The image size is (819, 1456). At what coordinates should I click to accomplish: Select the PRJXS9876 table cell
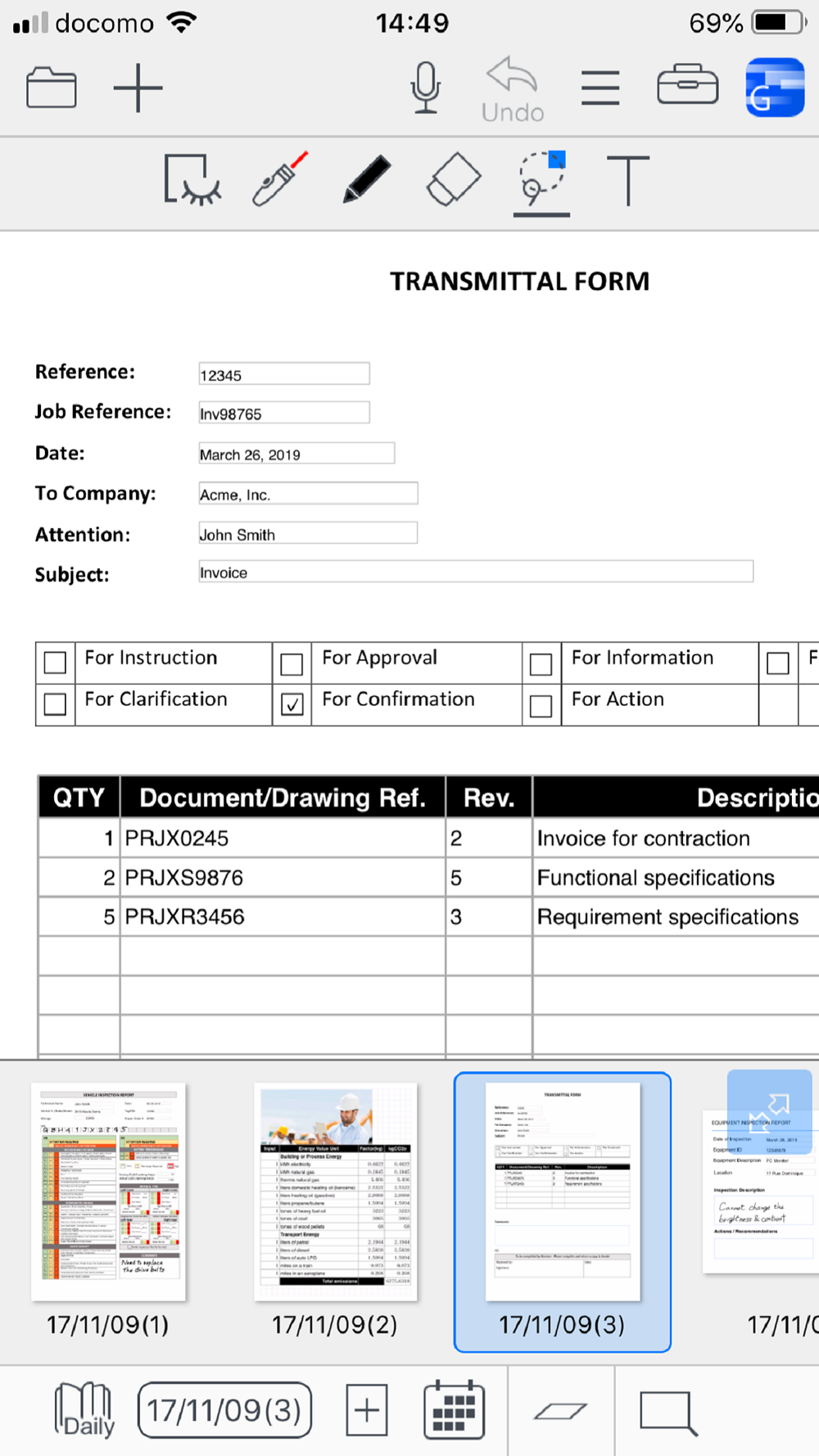(x=283, y=877)
